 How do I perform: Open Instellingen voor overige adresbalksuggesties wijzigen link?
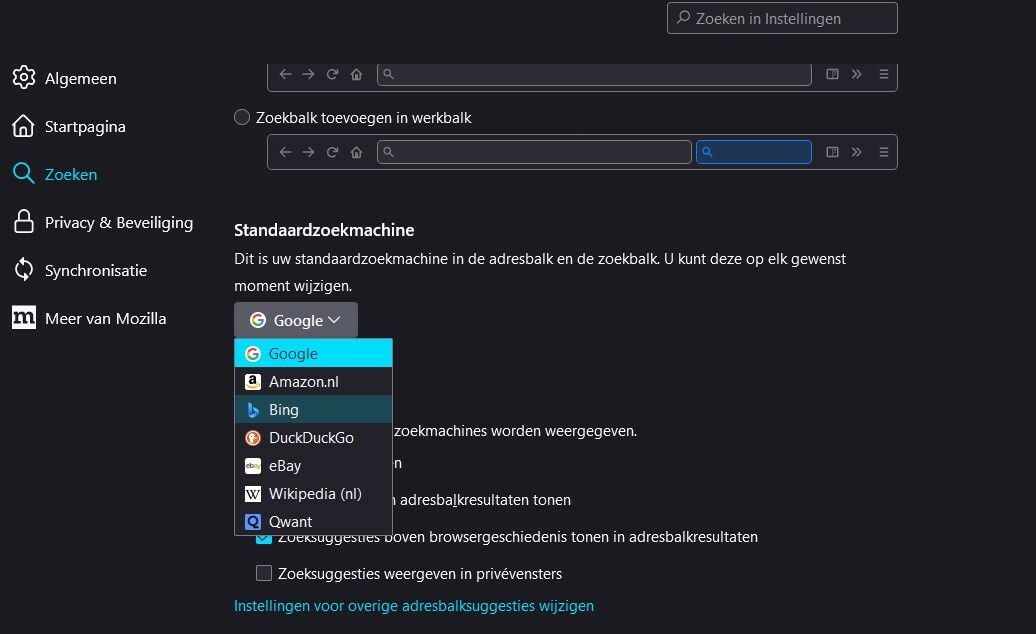(x=414, y=606)
